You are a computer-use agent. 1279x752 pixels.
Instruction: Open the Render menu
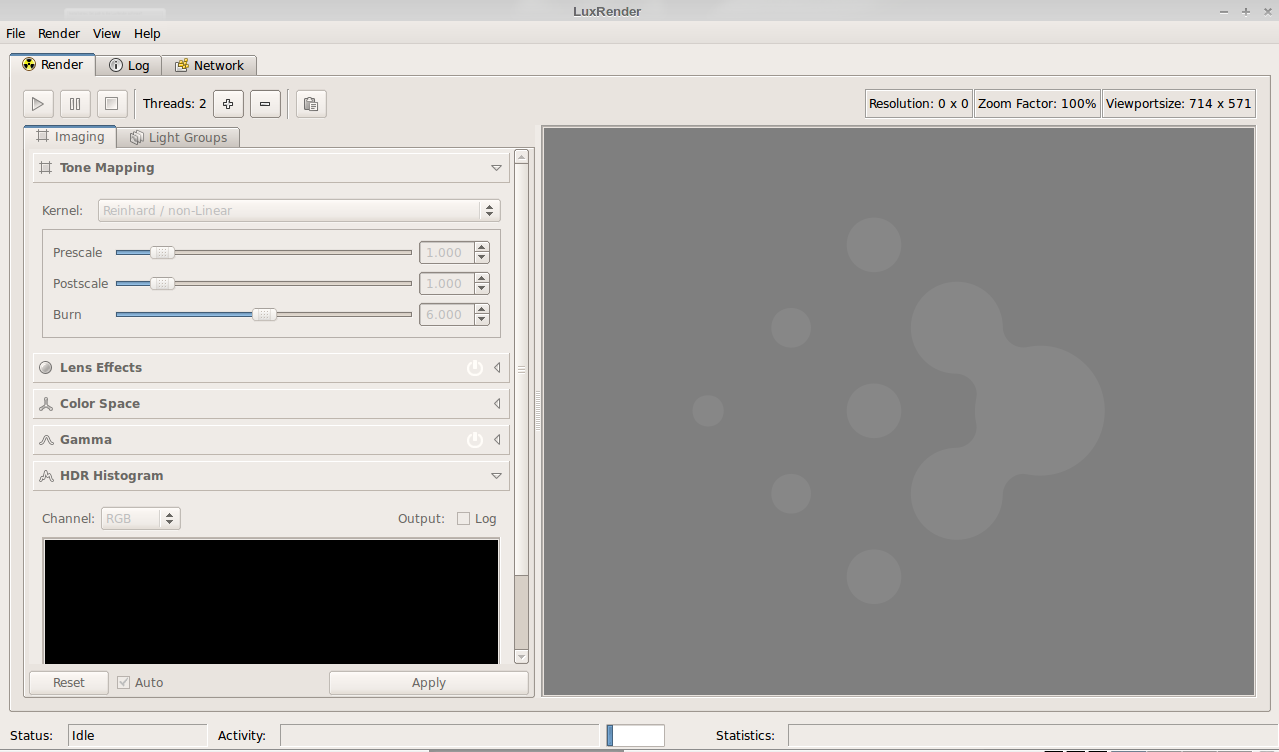[x=59, y=33]
